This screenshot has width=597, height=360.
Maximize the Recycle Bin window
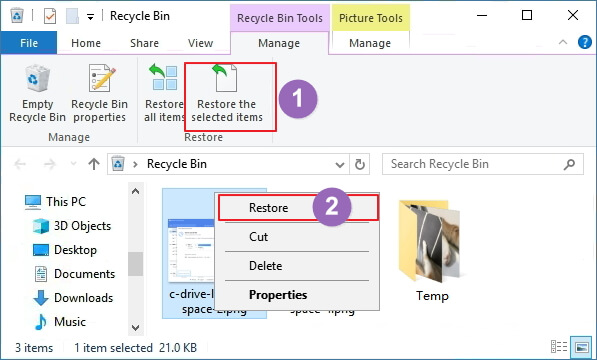[x=527, y=16]
